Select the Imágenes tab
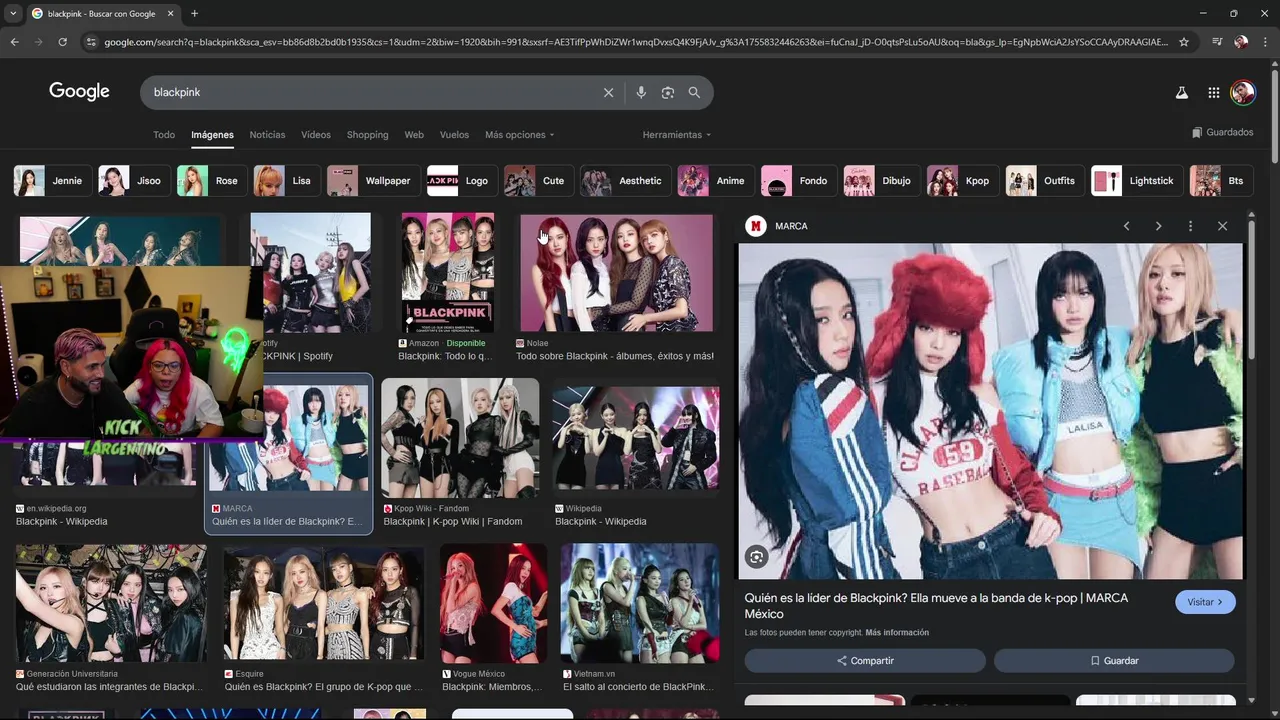This screenshot has height=720, width=1280. click(x=212, y=135)
